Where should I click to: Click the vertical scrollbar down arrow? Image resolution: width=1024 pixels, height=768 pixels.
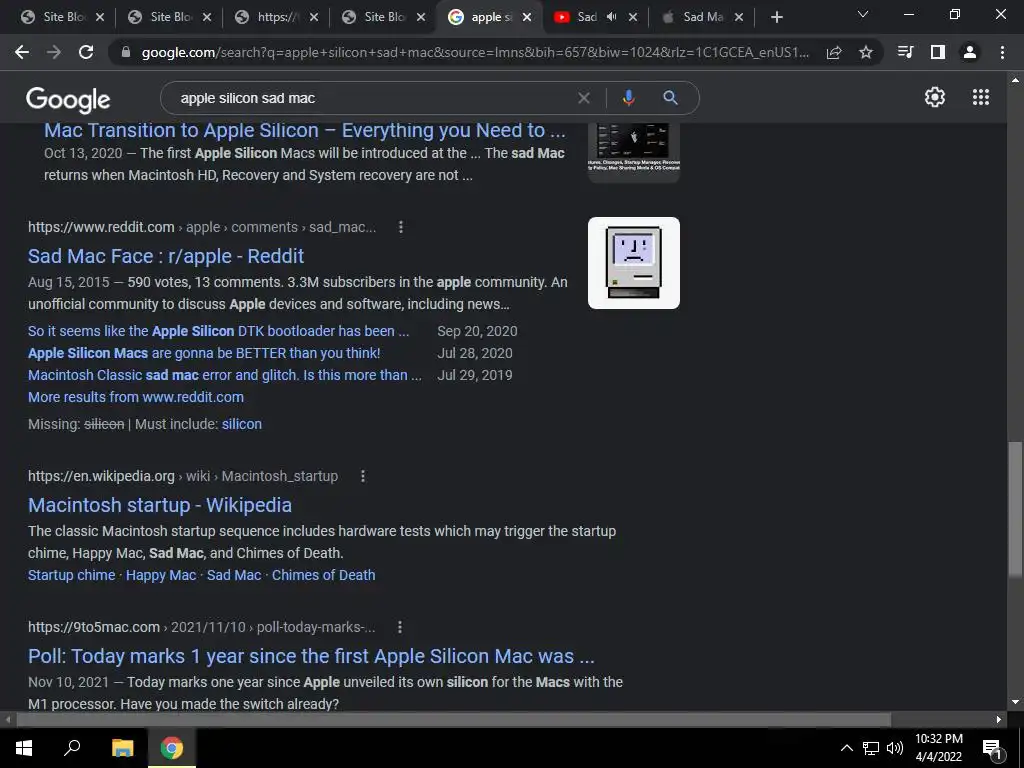(1015, 702)
